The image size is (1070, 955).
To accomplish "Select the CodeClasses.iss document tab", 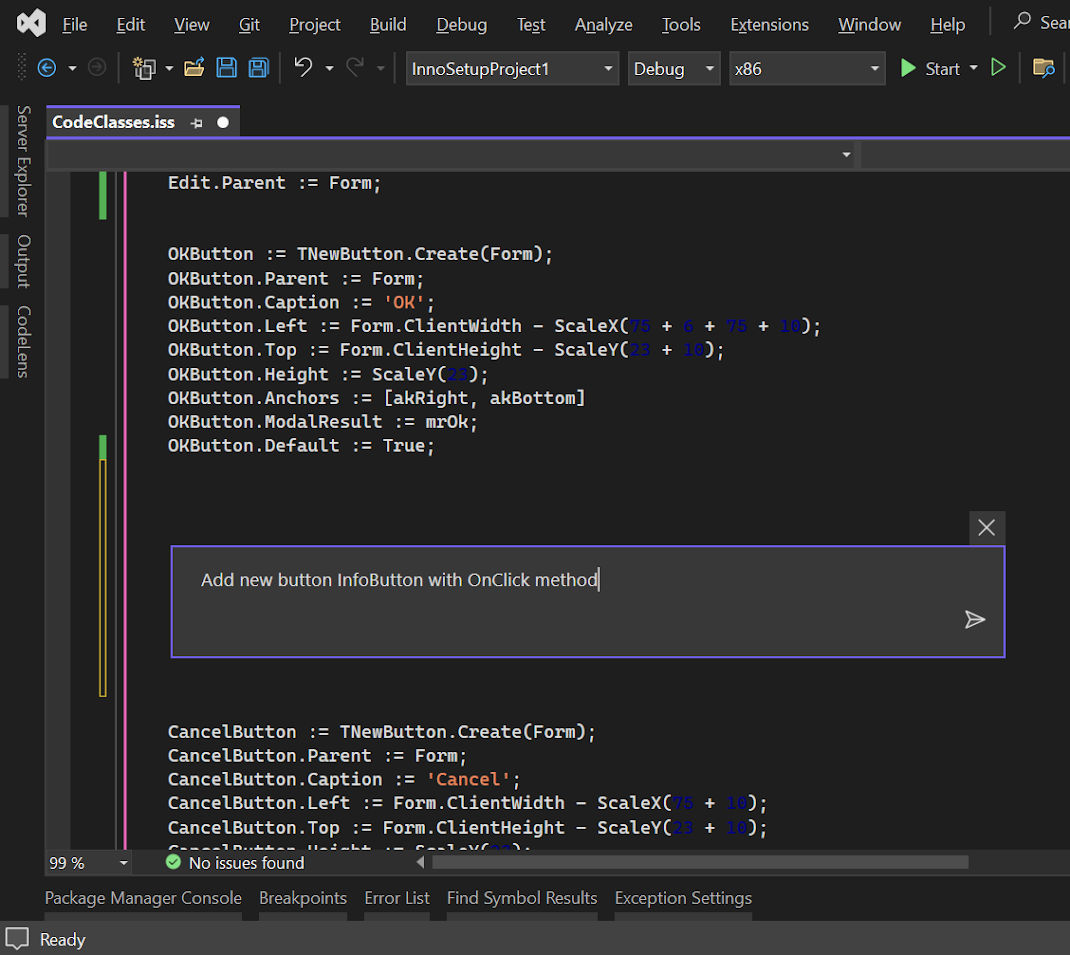I will tap(113, 122).
